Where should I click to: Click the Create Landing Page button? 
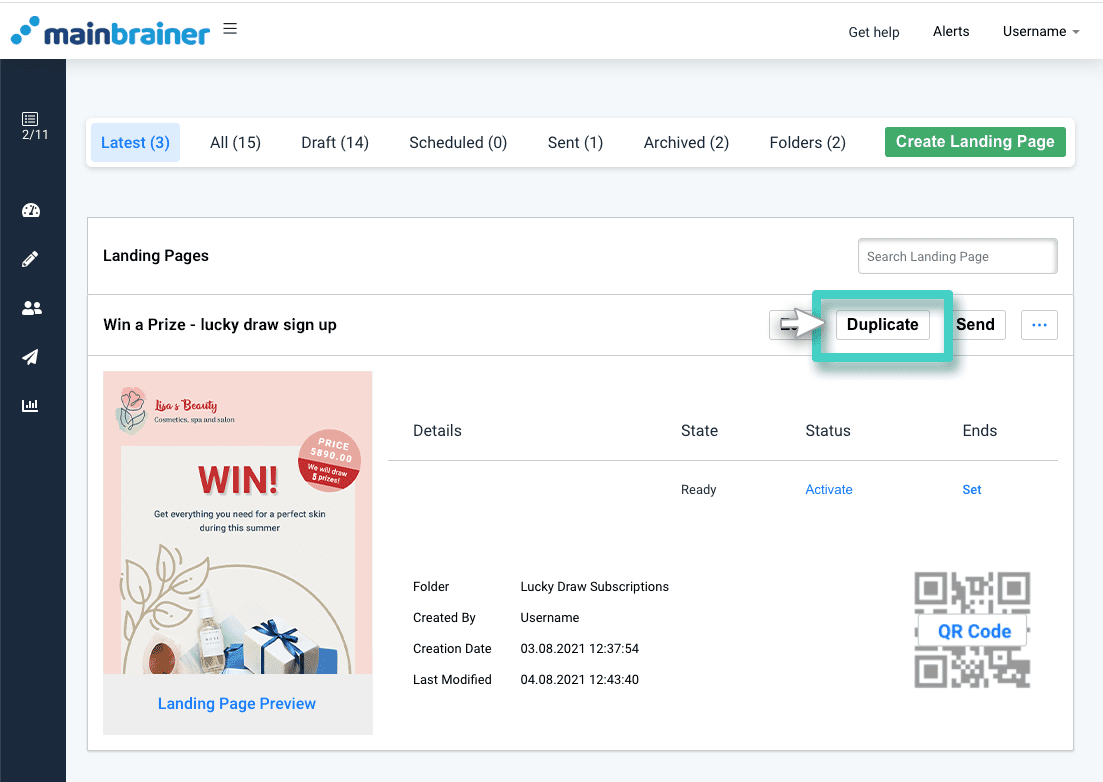pos(975,141)
